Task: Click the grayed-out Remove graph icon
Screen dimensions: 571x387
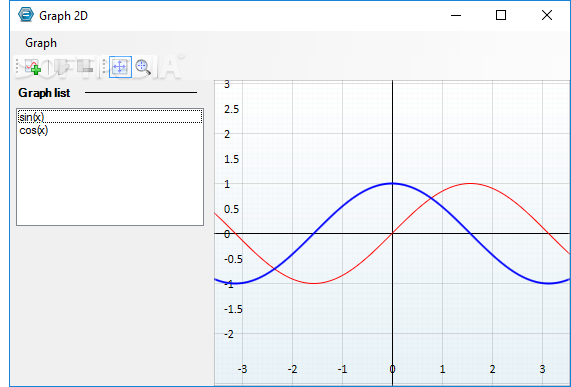Action: tap(86, 67)
